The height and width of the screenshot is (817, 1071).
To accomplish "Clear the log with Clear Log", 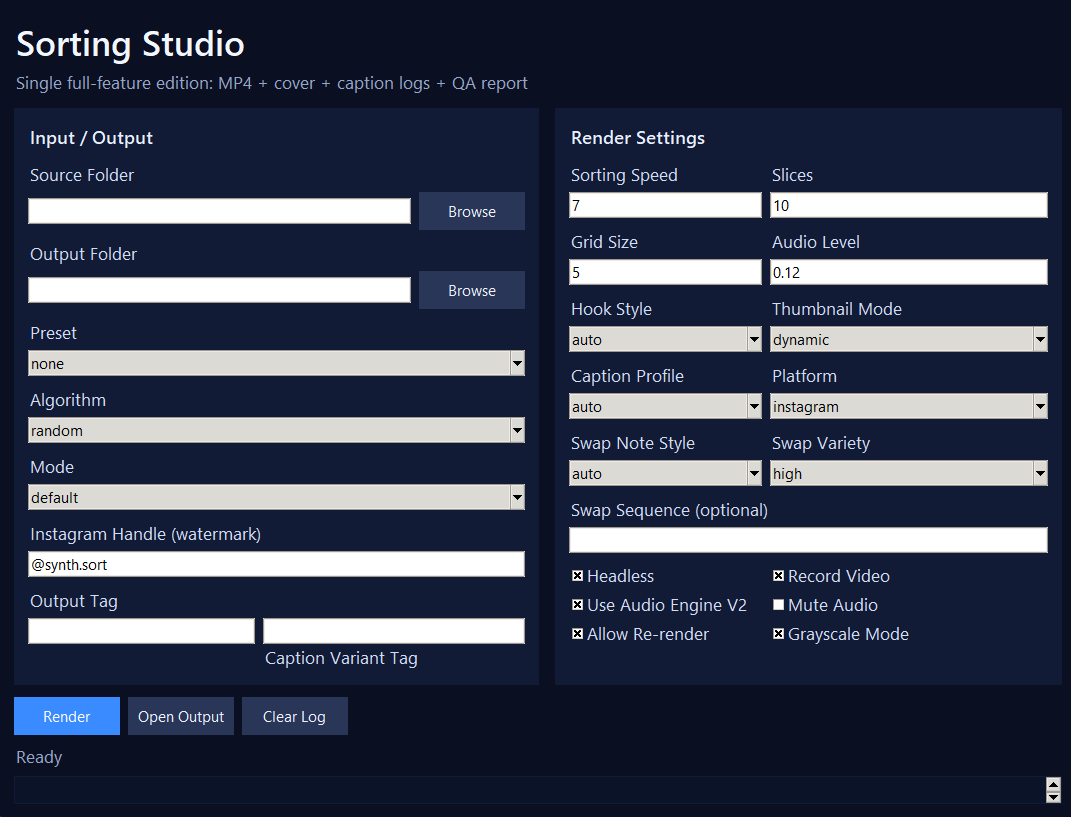I will 294,716.
